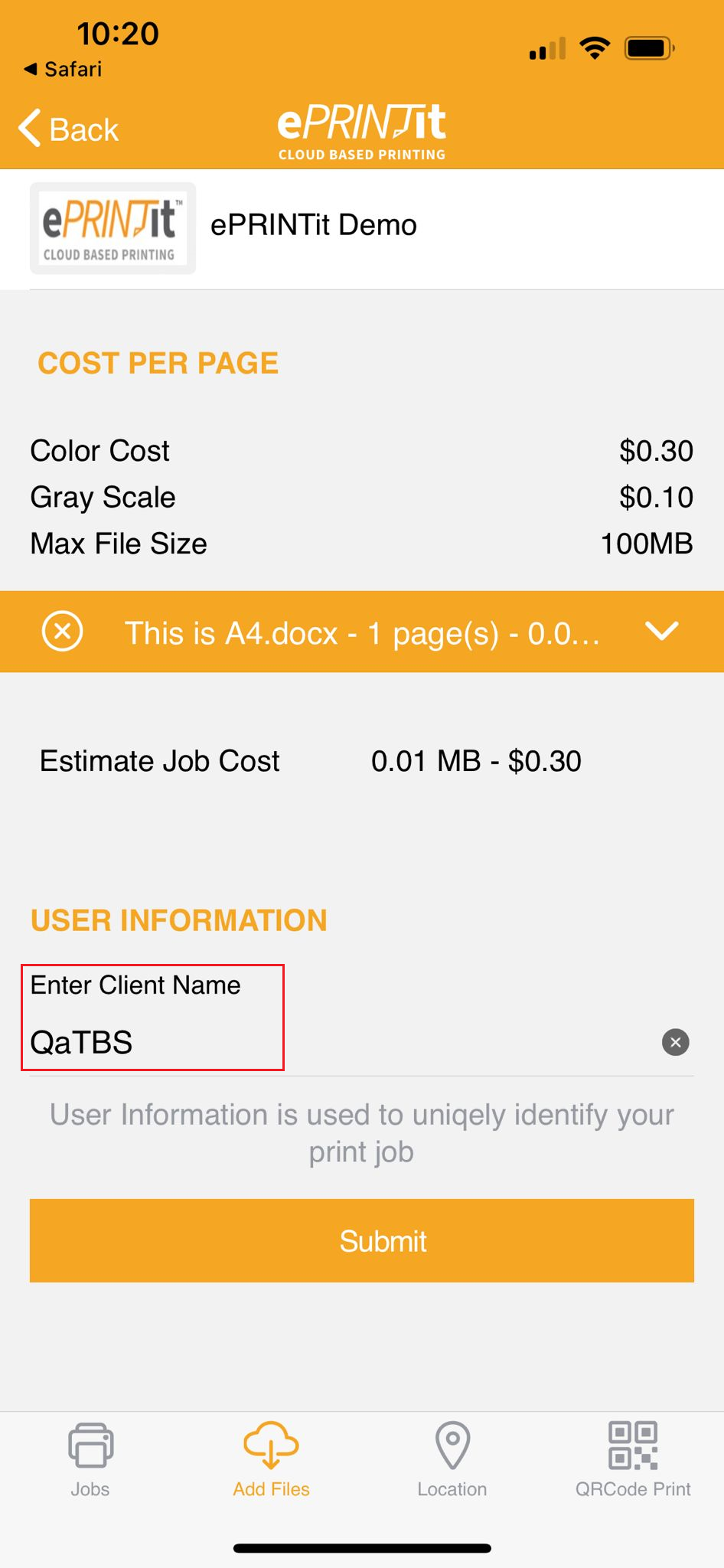Viewport: 724px width, 1568px height.
Task: Remove the This is A4.docx file
Action: pos(62,632)
